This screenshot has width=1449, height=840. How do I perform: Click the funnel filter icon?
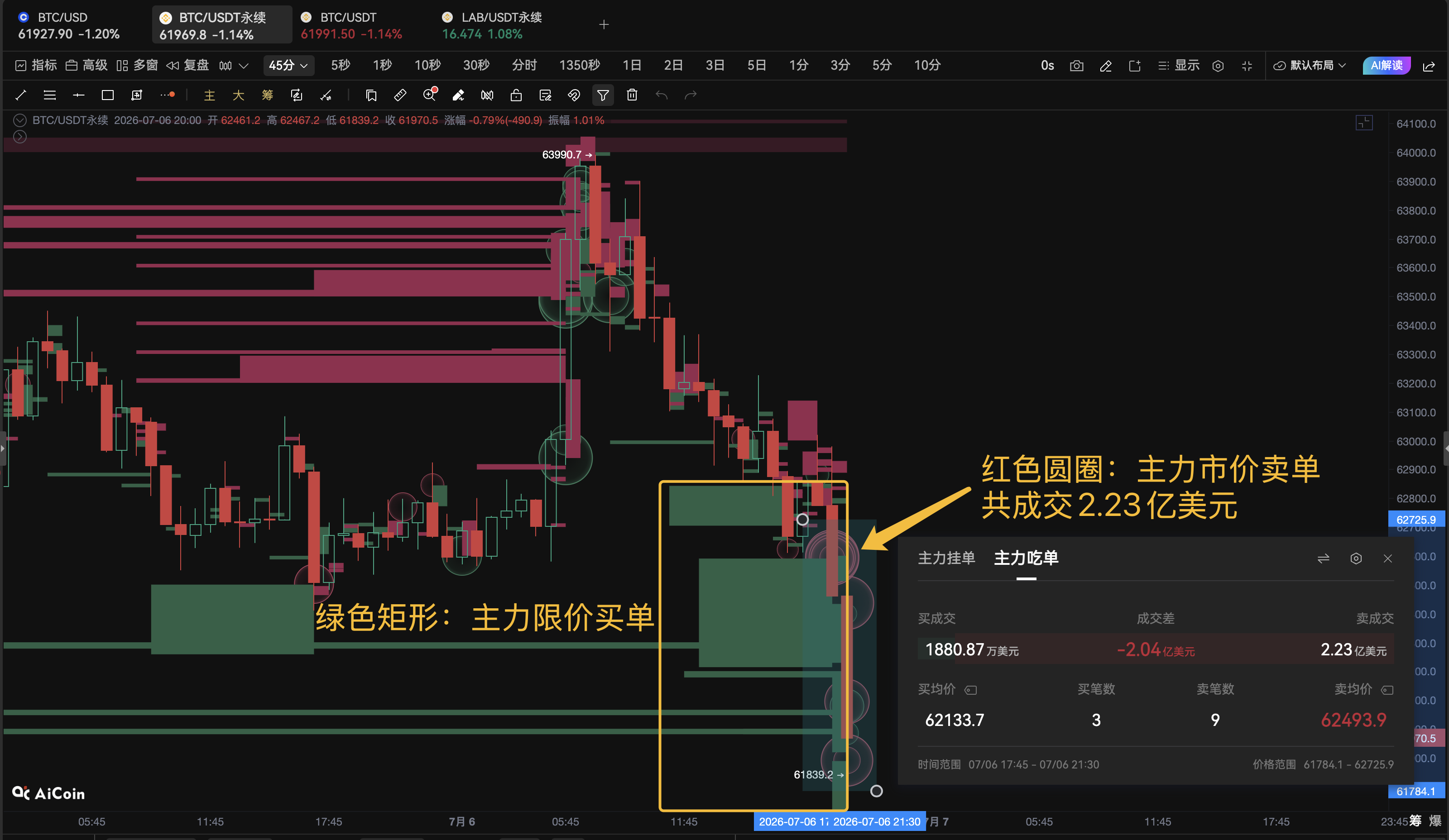coord(603,95)
